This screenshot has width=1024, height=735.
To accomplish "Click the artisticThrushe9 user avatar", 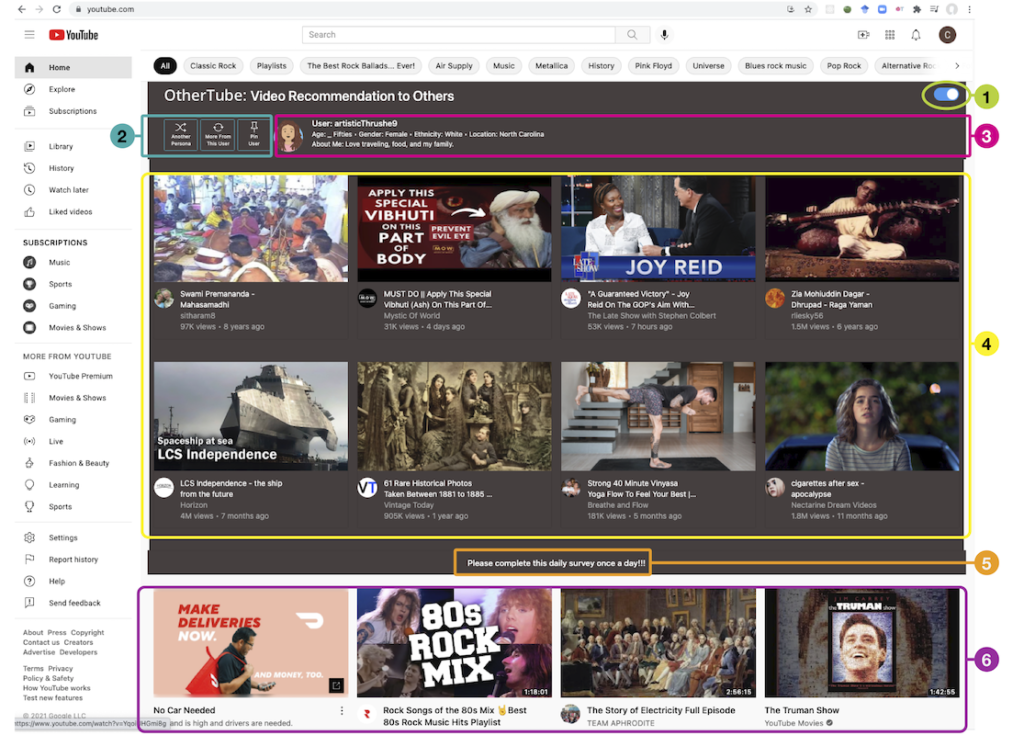I will pyautogui.click(x=291, y=137).
